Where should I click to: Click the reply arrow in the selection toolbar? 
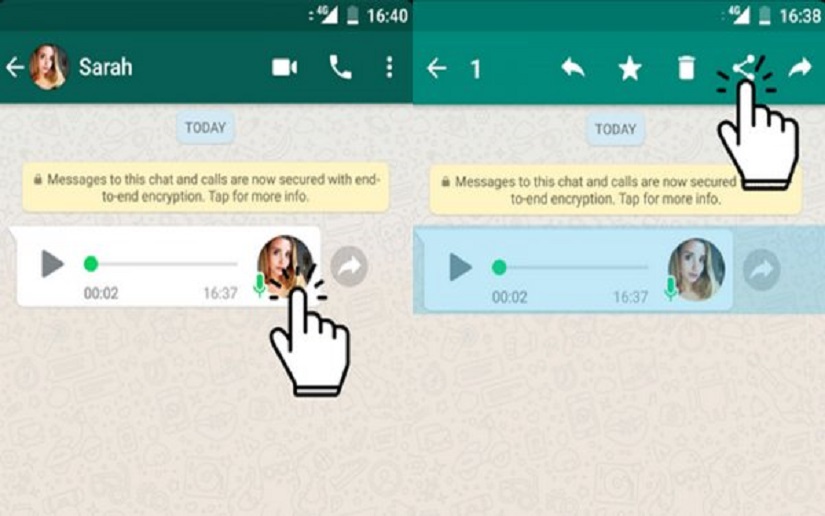(573, 68)
